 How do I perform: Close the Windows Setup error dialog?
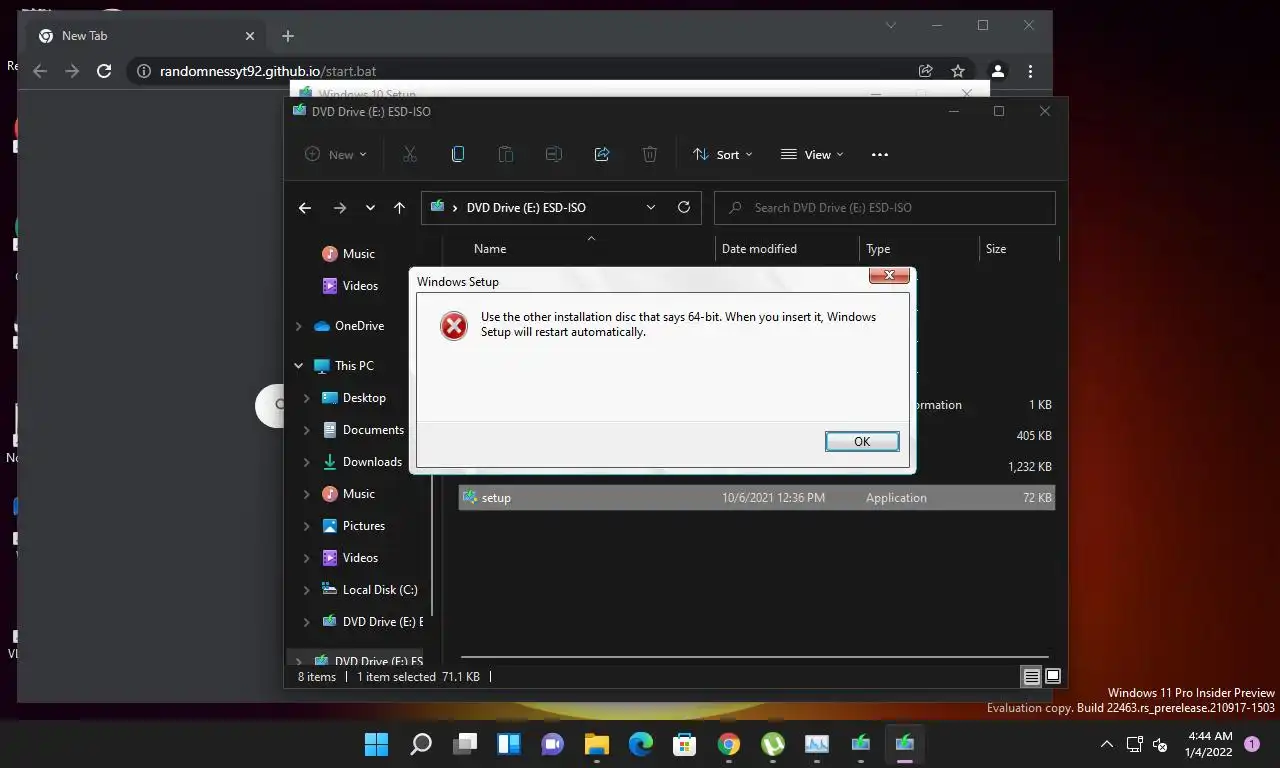tap(889, 276)
